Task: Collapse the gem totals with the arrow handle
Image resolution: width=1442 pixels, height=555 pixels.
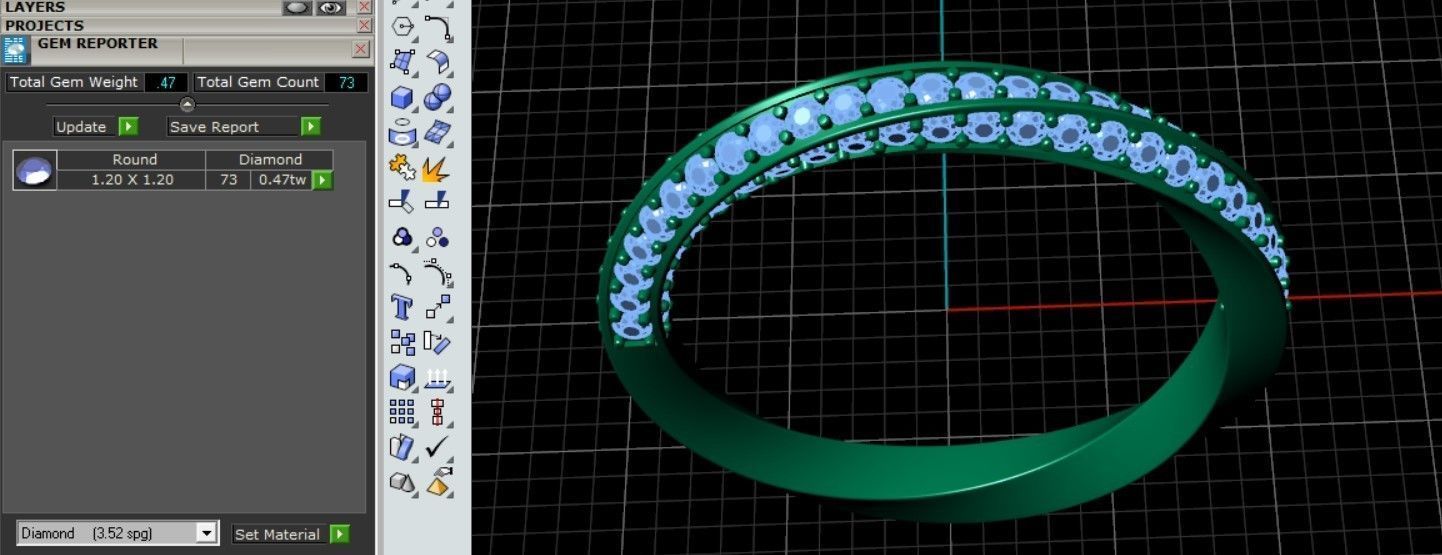Action: click(187, 104)
